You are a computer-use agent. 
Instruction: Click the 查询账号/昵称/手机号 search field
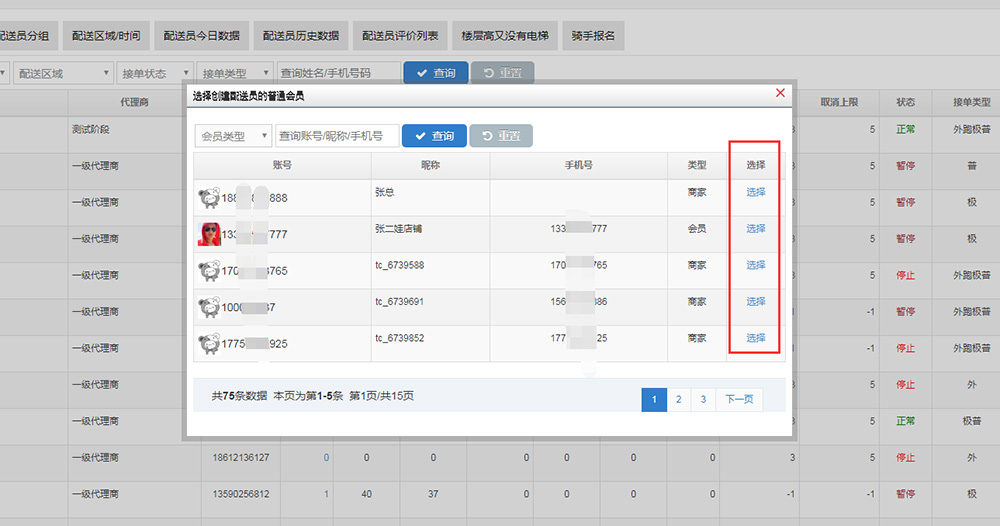(337, 136)
